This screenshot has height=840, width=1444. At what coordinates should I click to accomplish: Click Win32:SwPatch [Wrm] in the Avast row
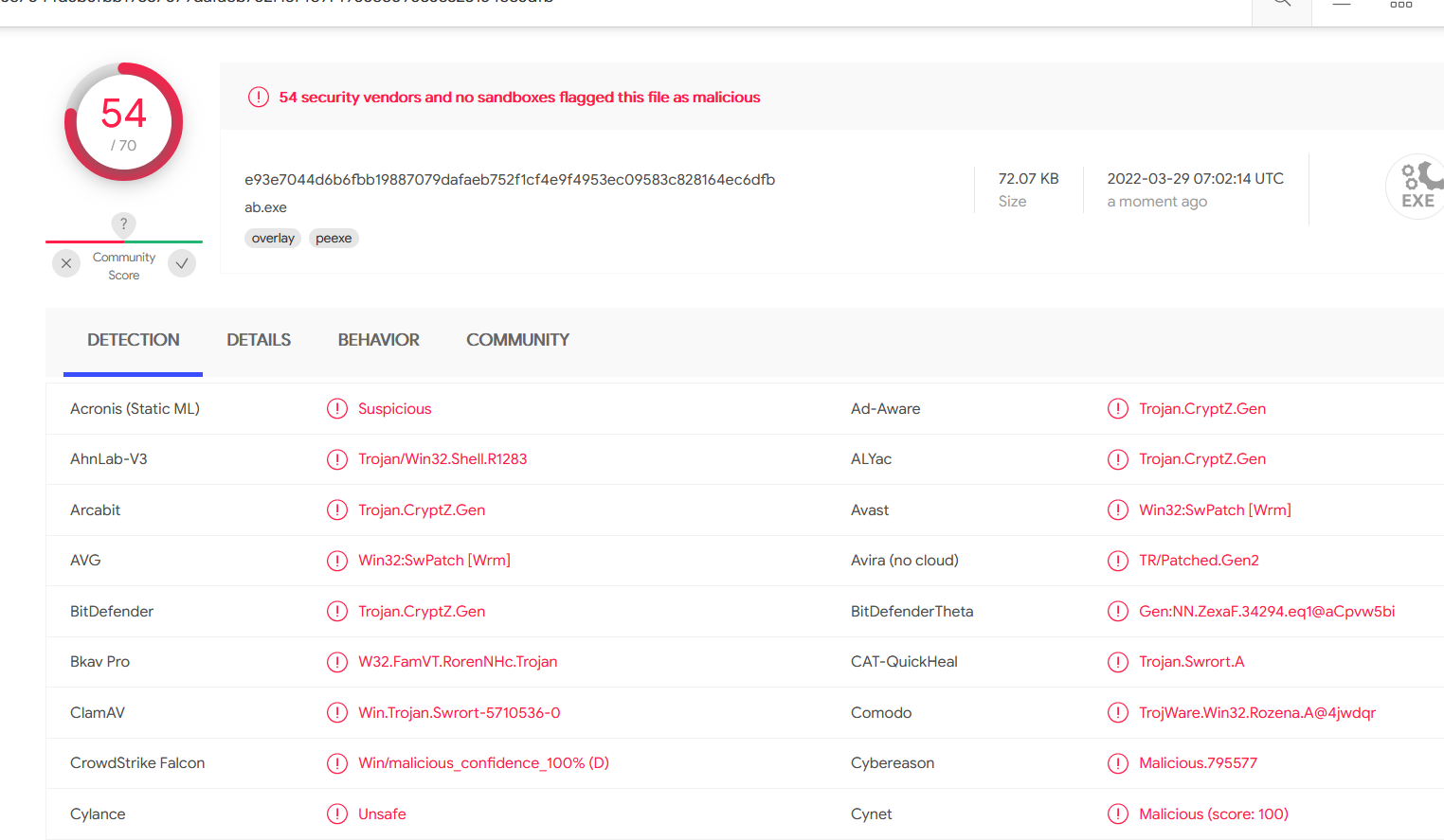(x=1215, y=509)
